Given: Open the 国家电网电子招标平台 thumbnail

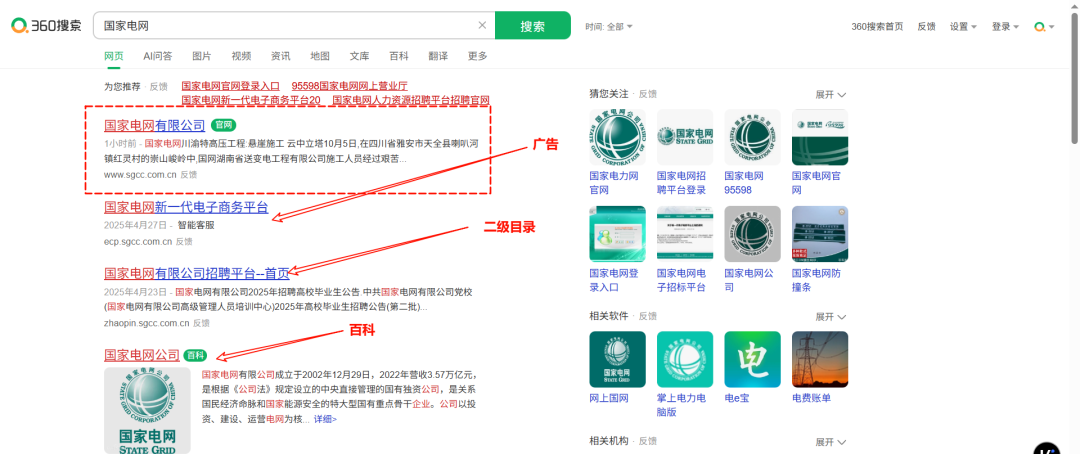Looking at the screenshot, I should coord(685,234).
